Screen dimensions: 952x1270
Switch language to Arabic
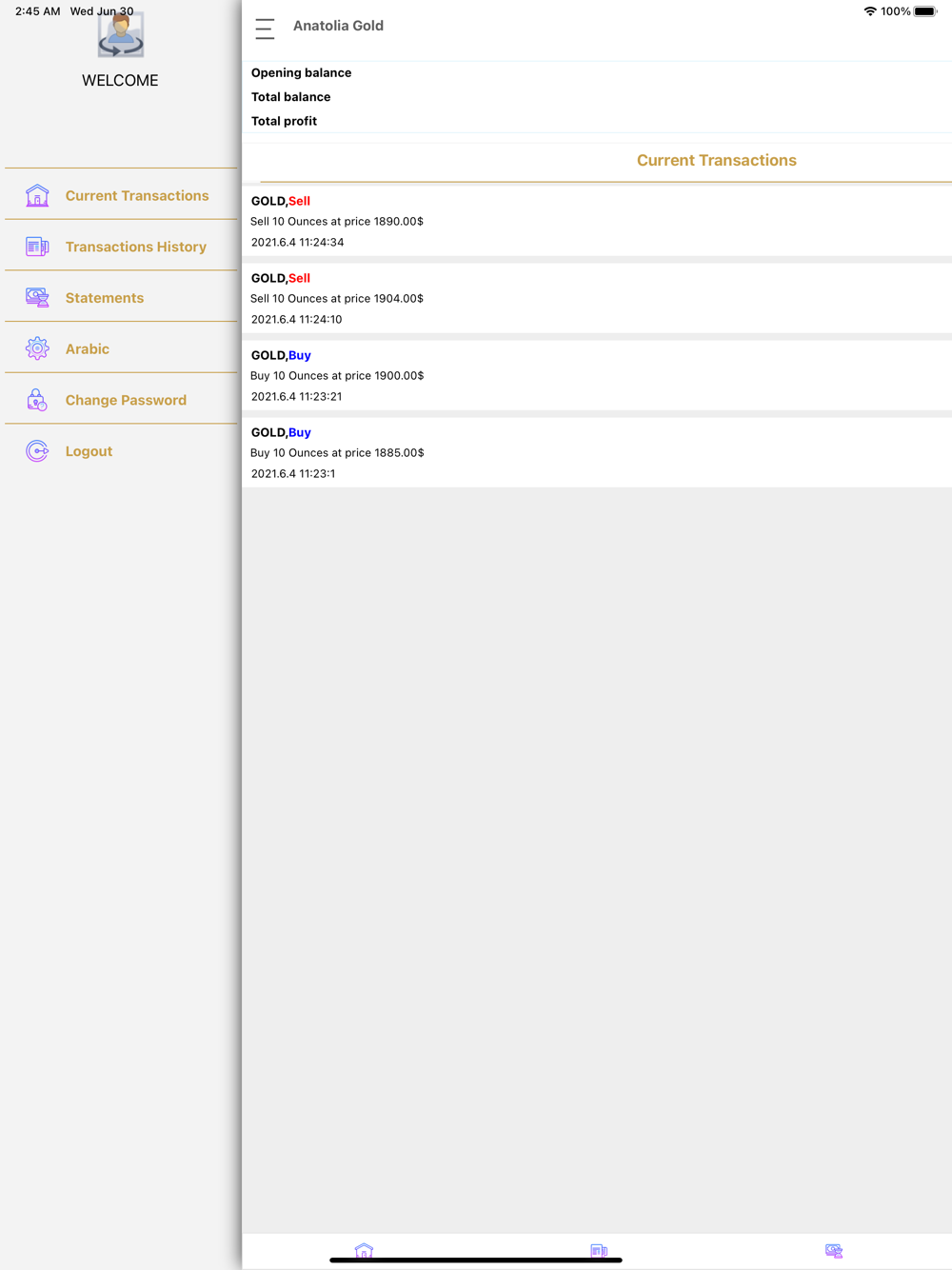point(121,348)
